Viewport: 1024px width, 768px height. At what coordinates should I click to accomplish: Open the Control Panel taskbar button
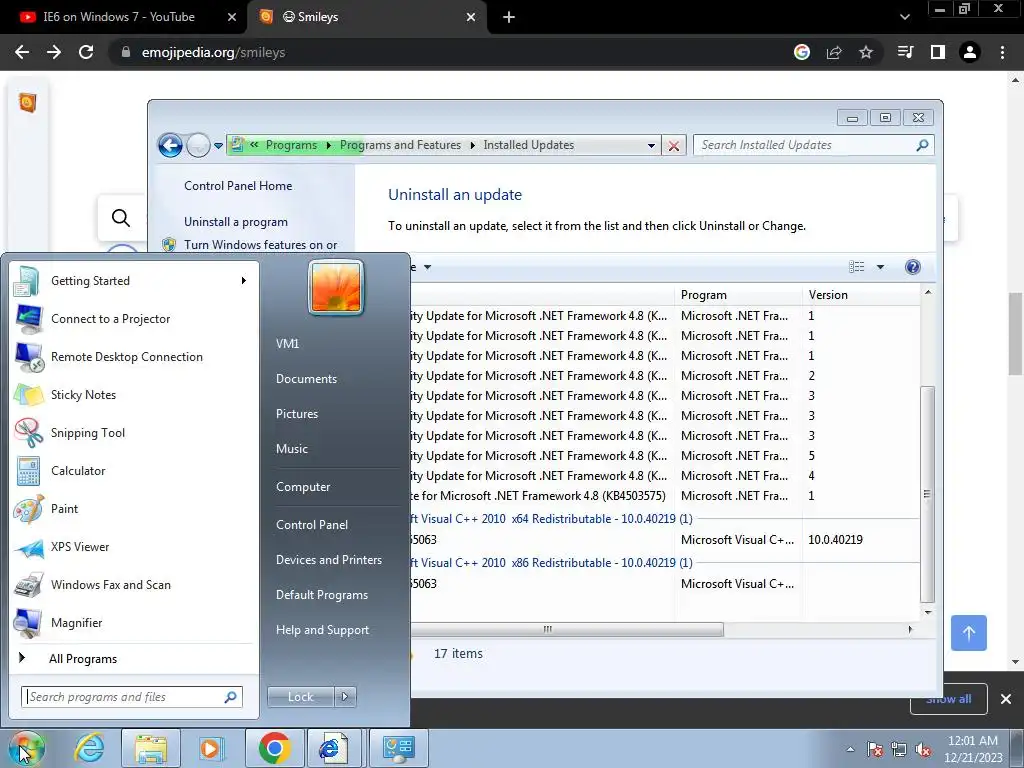(x=398, y=748)
